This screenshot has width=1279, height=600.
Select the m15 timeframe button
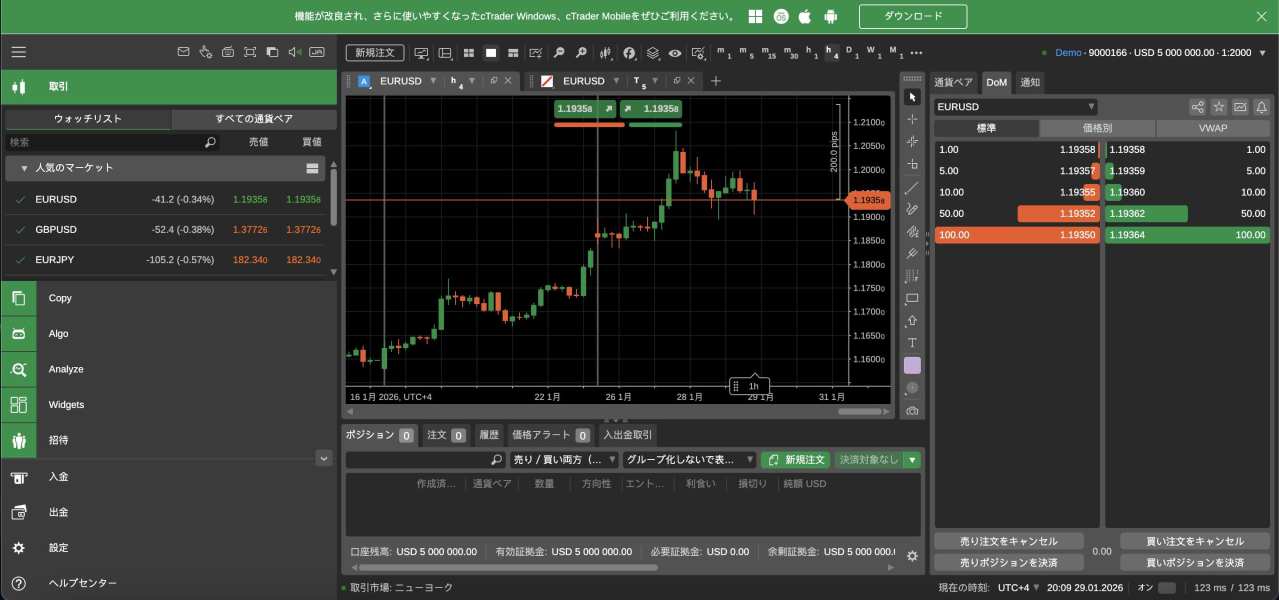[768, 52]
